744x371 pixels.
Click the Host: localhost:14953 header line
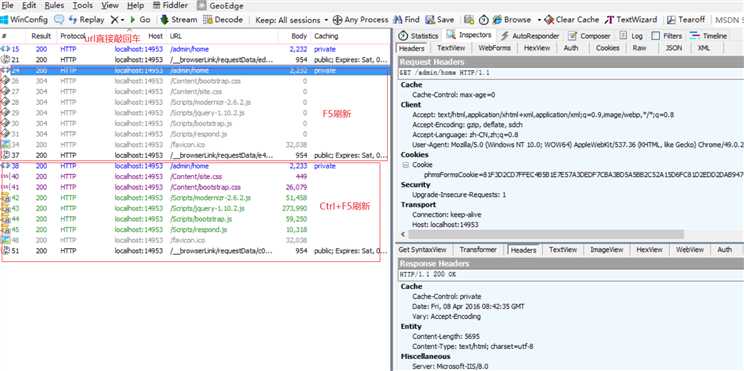(x=445, y=224)
